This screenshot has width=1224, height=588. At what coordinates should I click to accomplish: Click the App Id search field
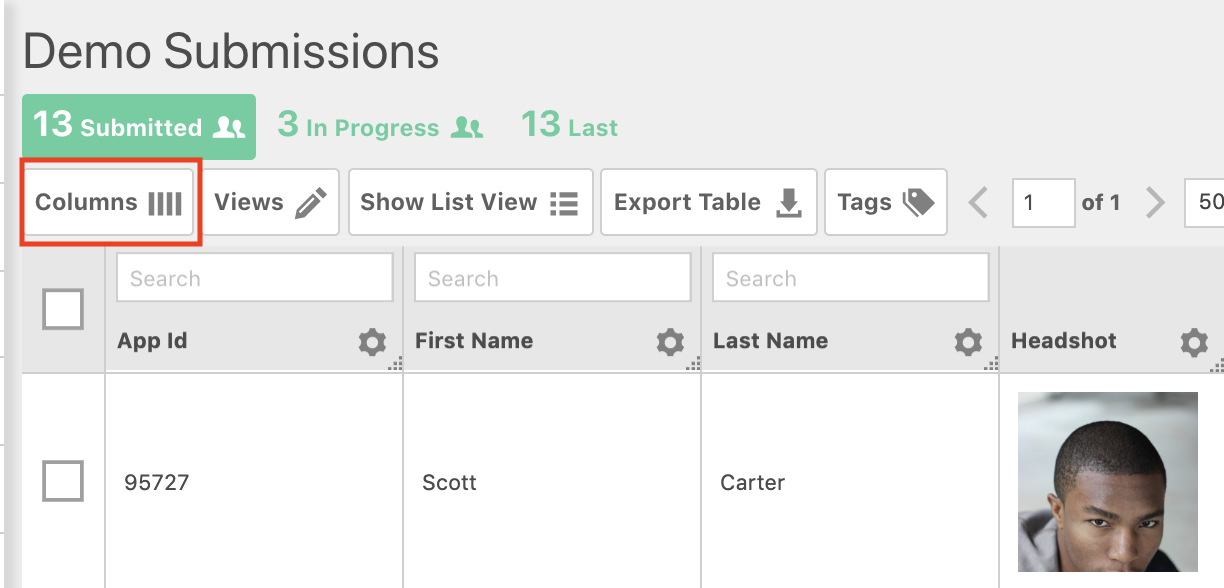click(254, 278)
